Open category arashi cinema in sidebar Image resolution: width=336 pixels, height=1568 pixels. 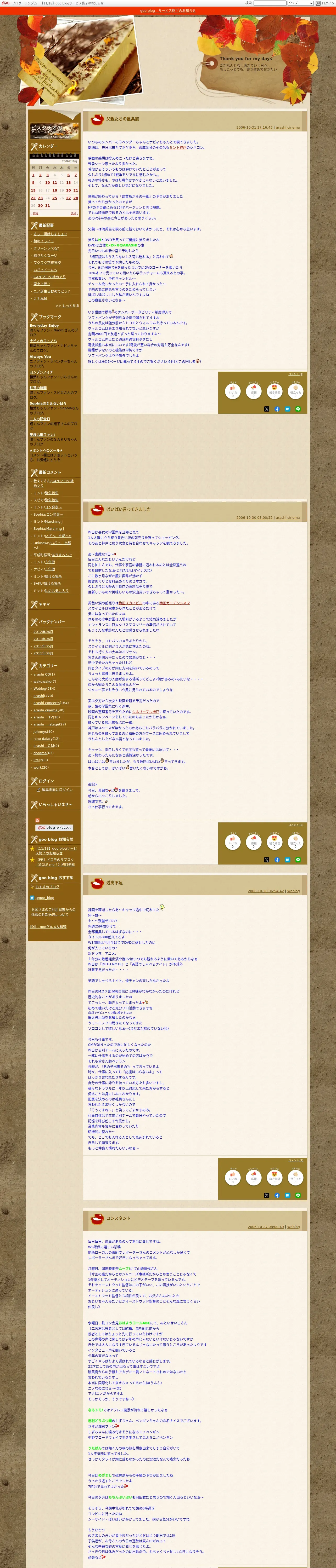46,710
